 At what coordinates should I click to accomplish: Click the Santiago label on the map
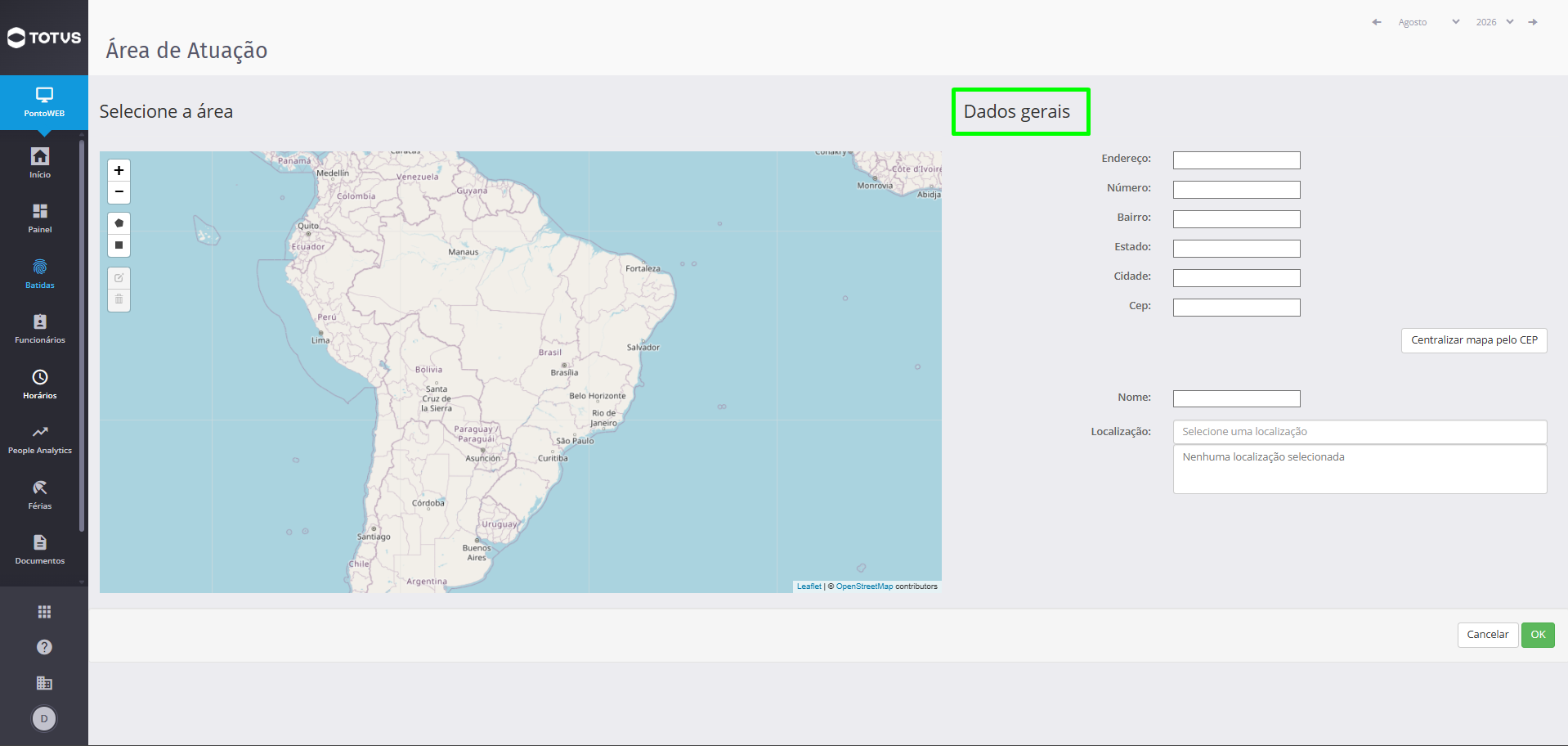click(x=374, y=537)
